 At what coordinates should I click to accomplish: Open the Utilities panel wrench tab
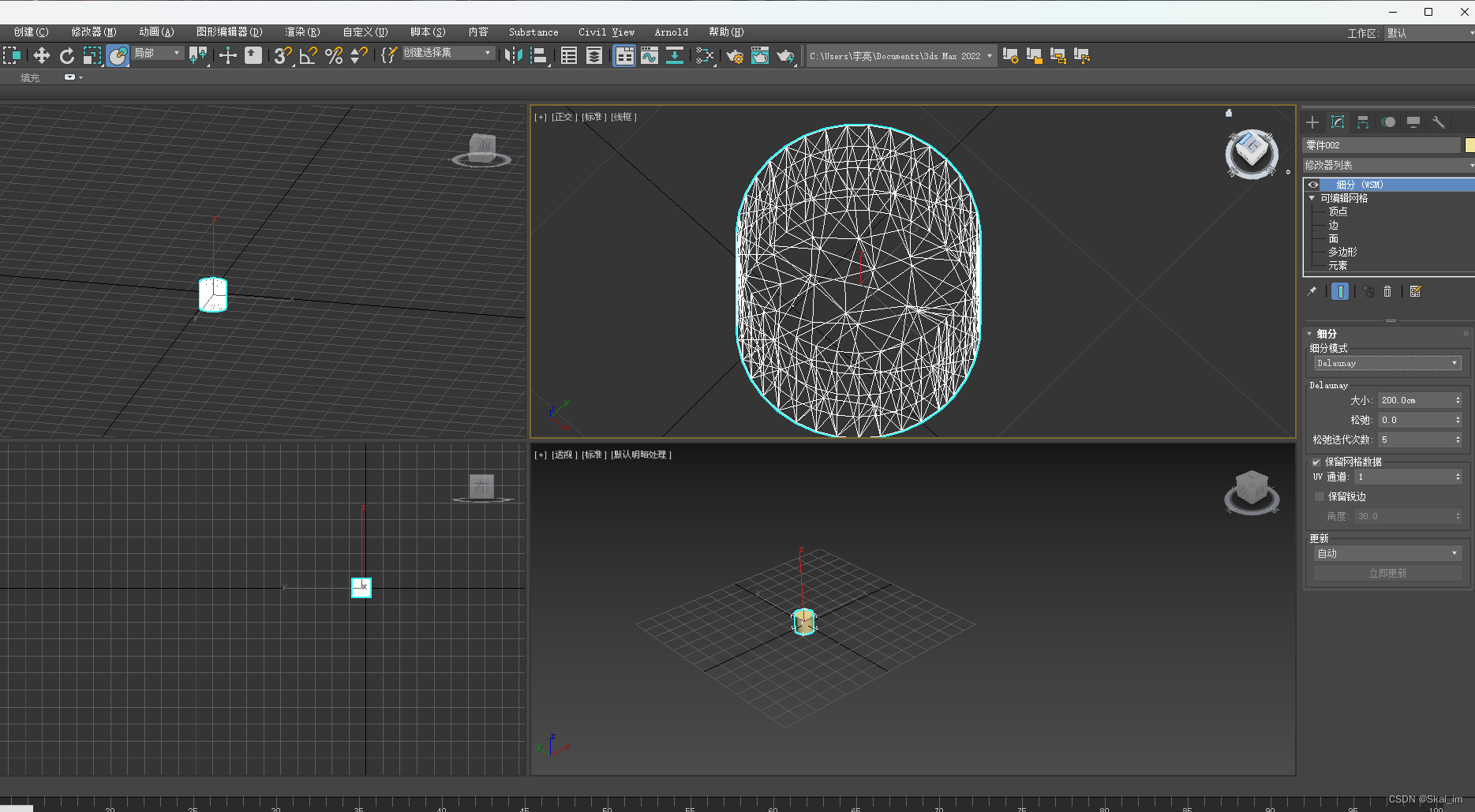click(1438, 122)
